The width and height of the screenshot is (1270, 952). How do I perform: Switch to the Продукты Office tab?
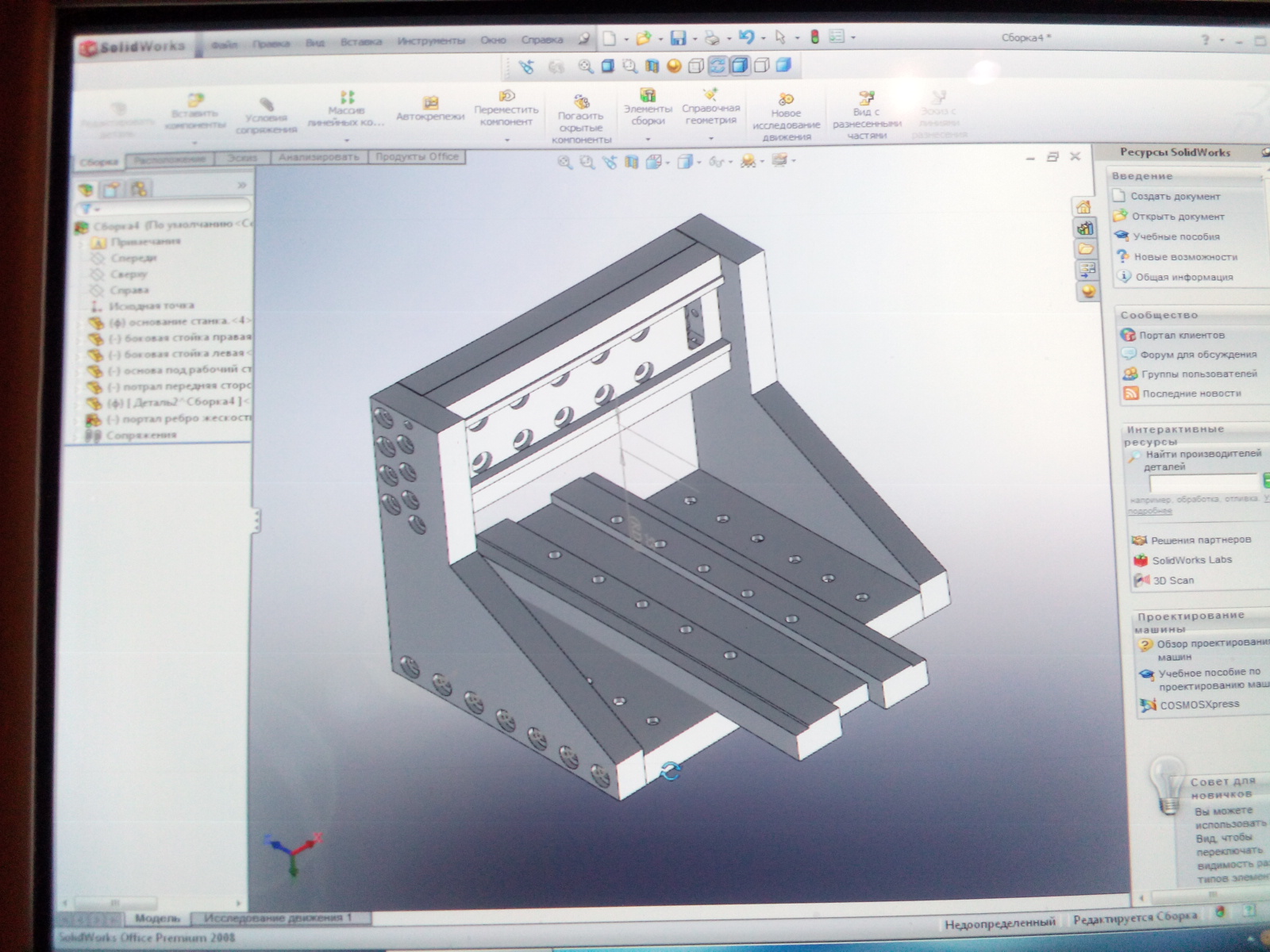coord(417,157)
